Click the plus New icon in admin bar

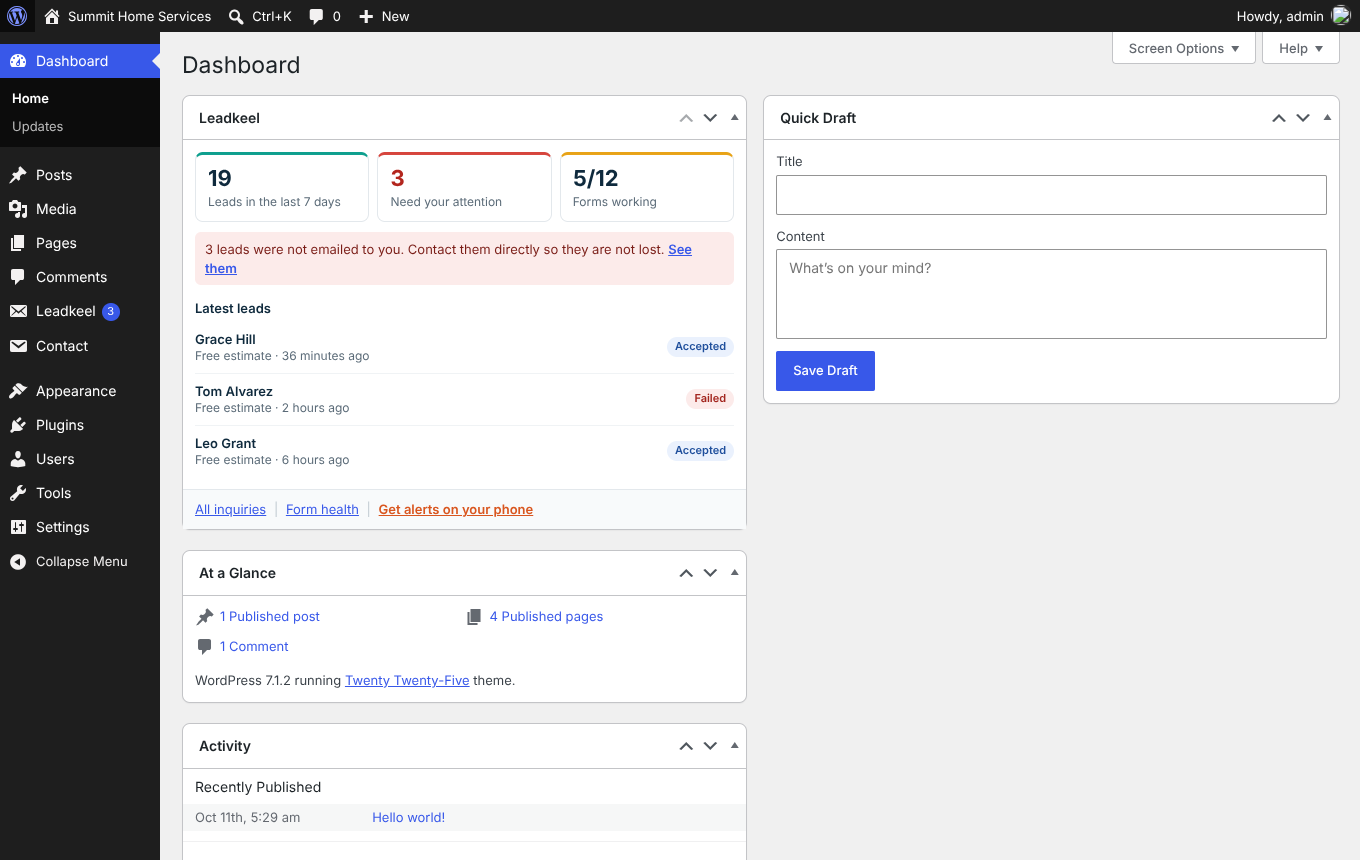pyautogui.click(x=366, y=16)
